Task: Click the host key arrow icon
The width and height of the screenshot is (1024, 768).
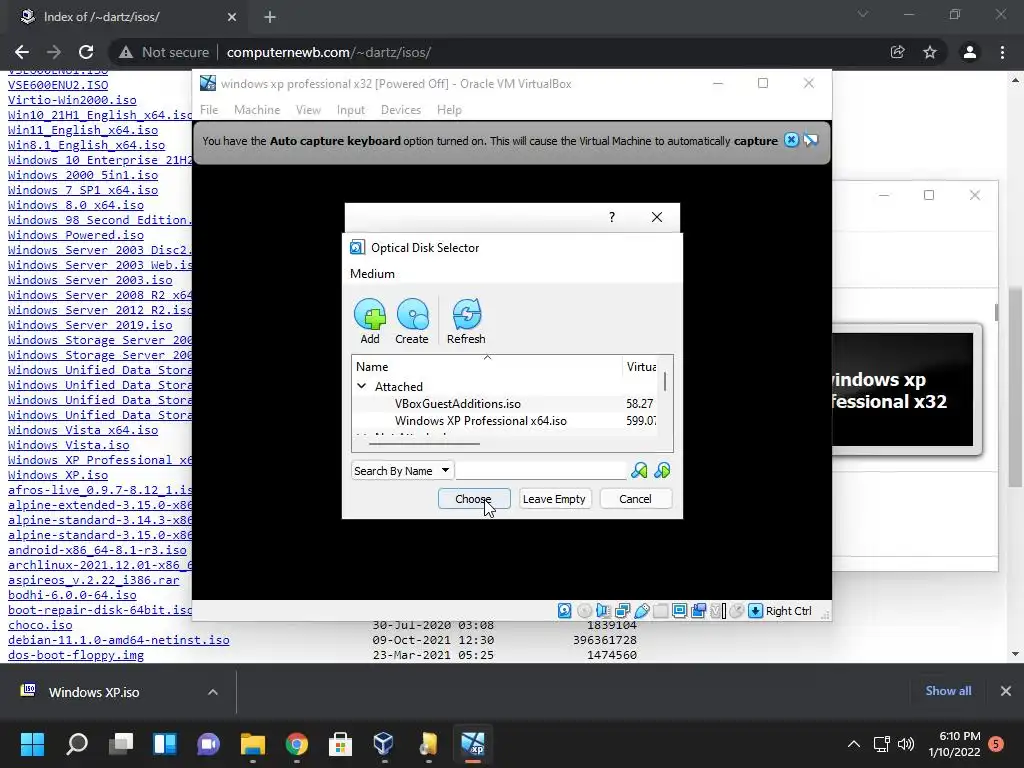Action: [755, 611]
